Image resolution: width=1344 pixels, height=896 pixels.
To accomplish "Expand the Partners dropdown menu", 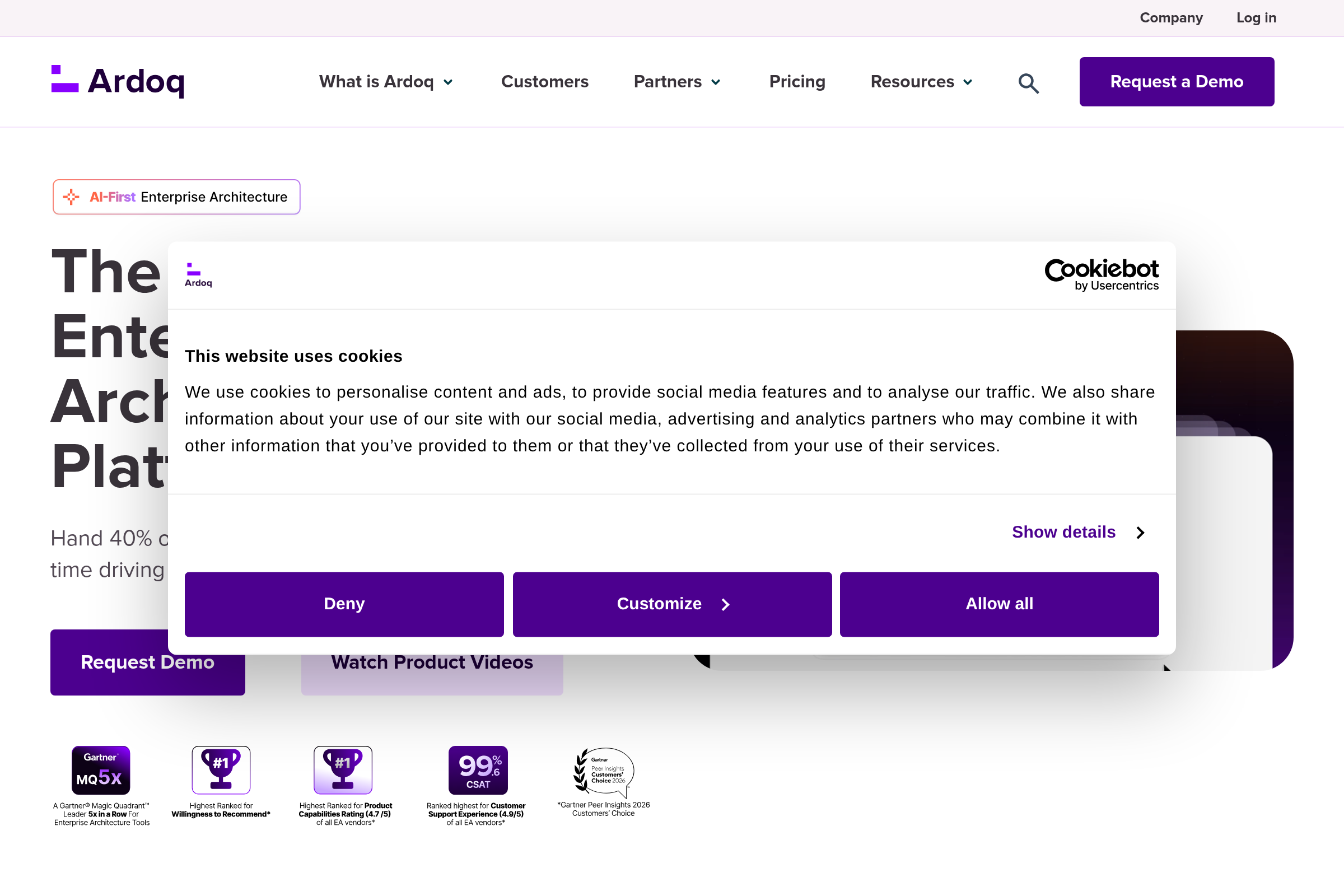I will [677, 82].
